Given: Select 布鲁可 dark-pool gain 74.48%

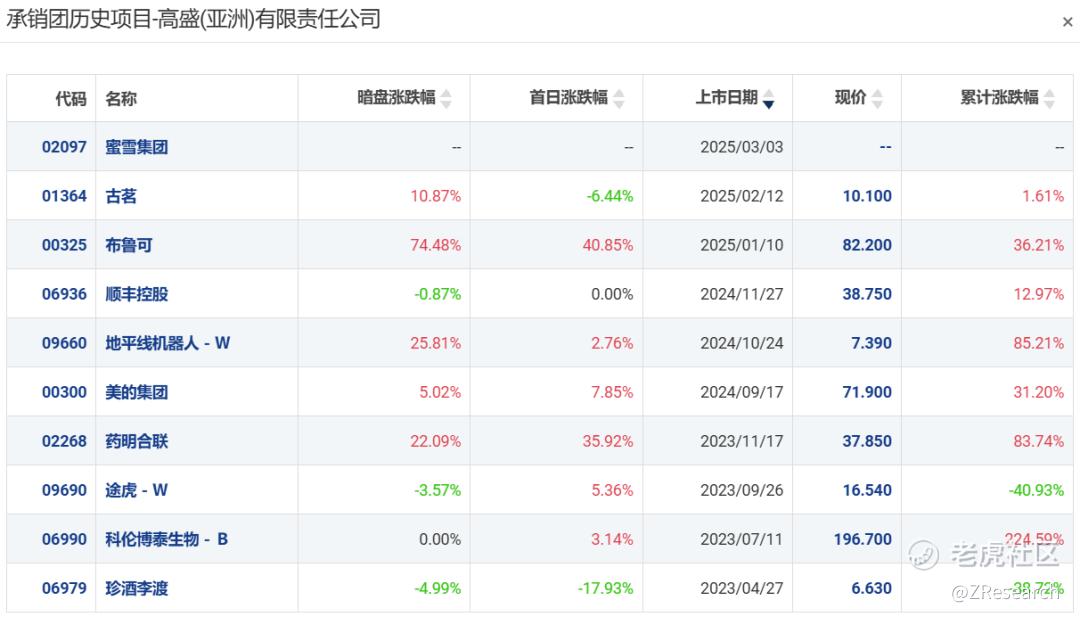Looking at the screenshot, I should pyautogui.click(x=436, y=244).
